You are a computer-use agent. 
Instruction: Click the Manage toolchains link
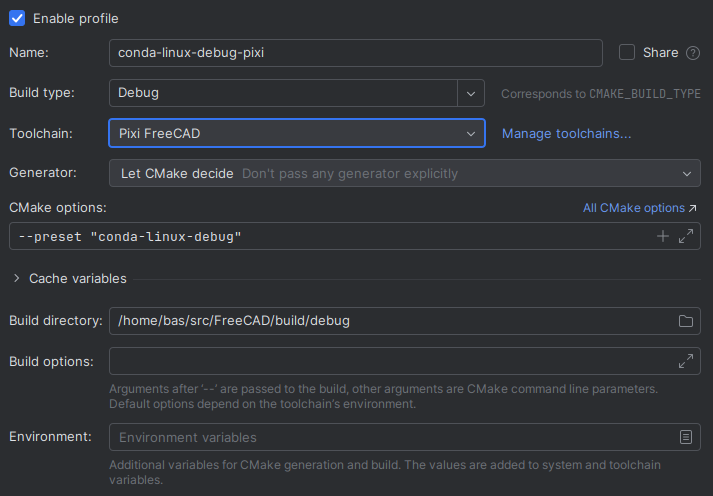pyautogui.click(x=566, y=133)
